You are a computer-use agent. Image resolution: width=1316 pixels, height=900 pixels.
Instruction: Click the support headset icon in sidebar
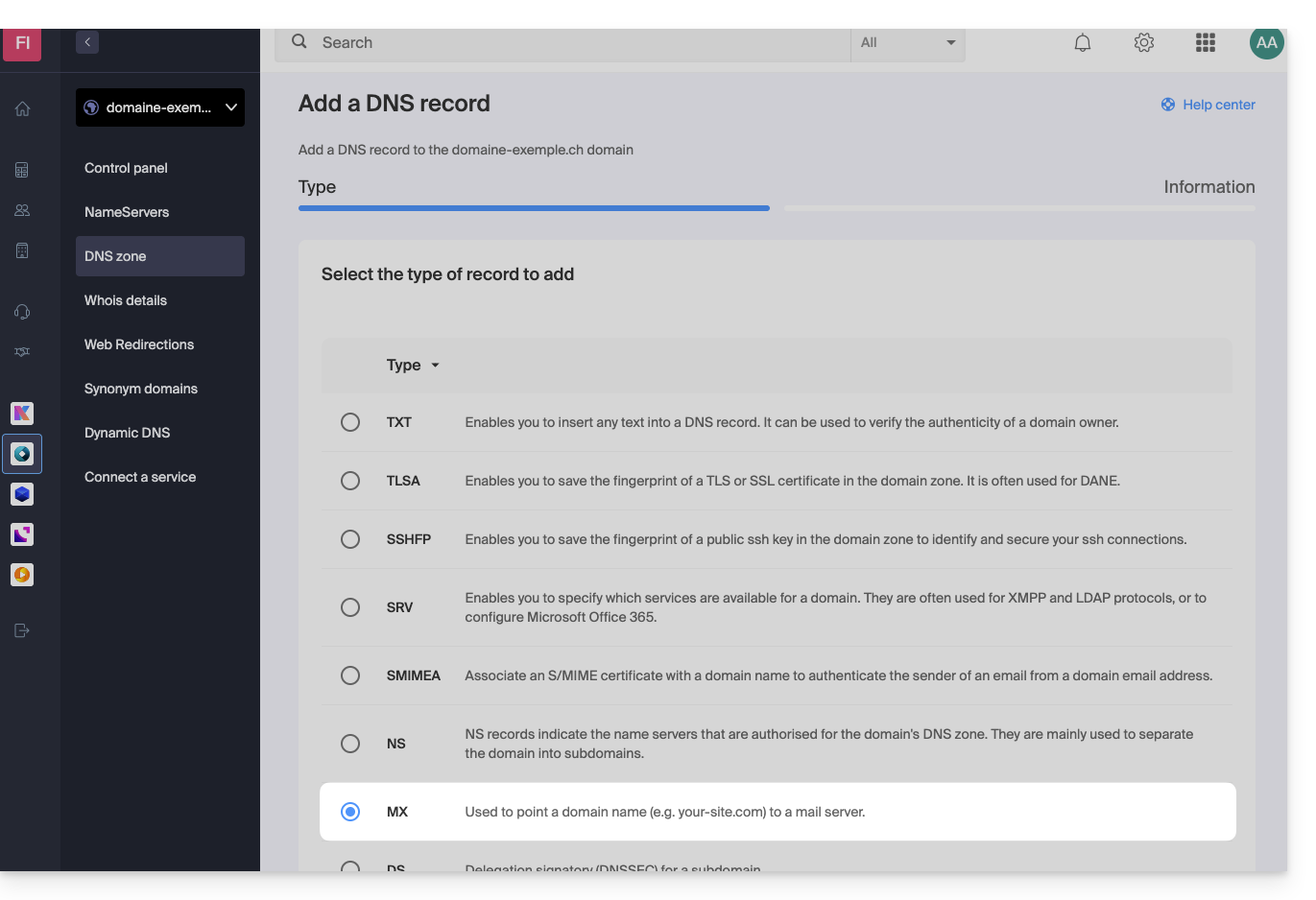(22, 312)
